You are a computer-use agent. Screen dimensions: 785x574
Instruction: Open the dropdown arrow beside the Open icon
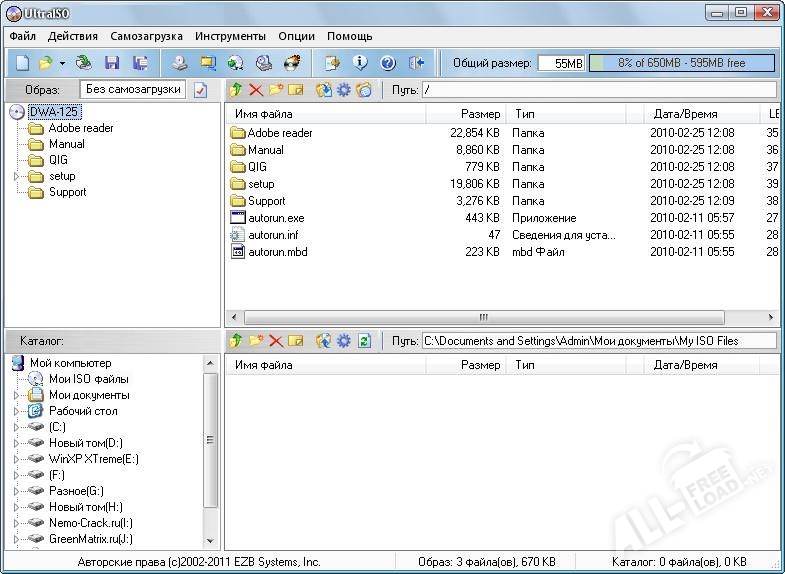coord(62,63)
